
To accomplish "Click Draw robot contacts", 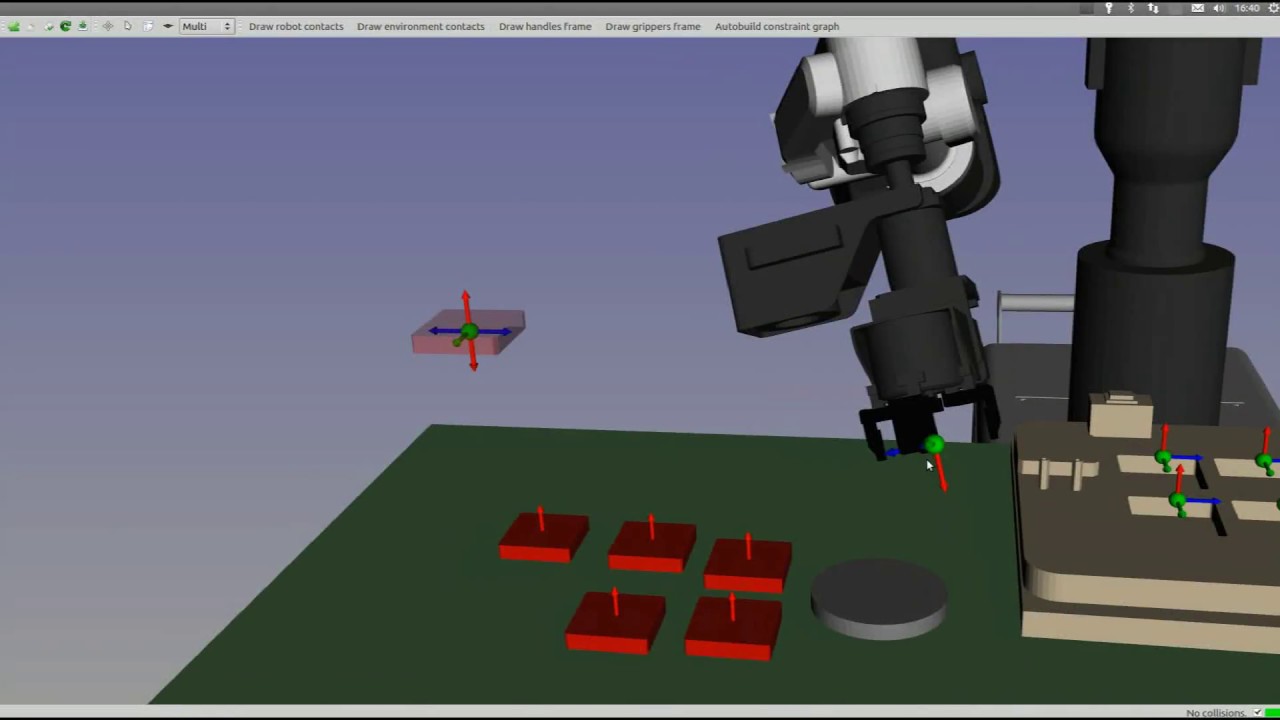I will [296, 26].
